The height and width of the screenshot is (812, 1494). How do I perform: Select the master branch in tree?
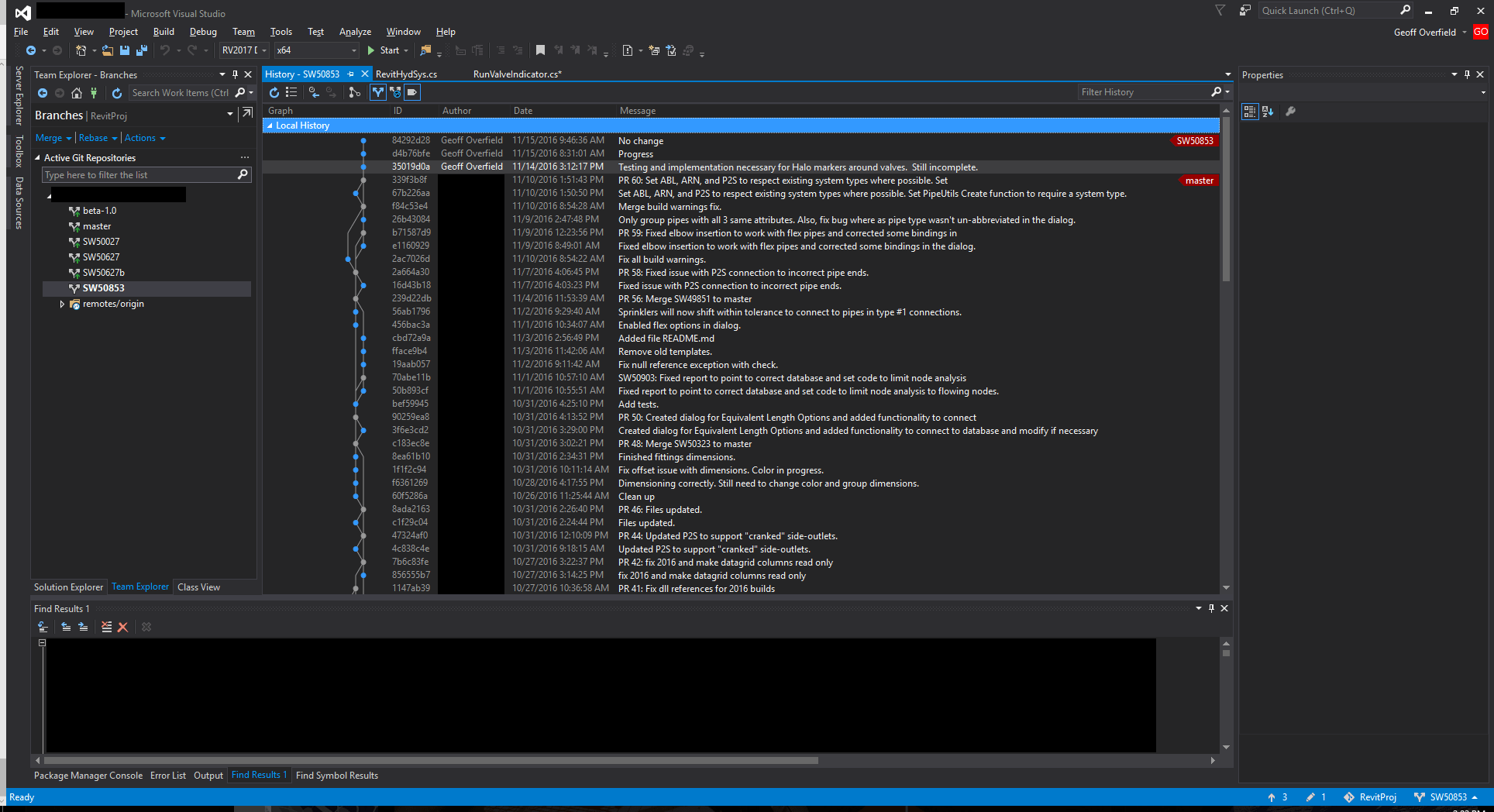97,226
